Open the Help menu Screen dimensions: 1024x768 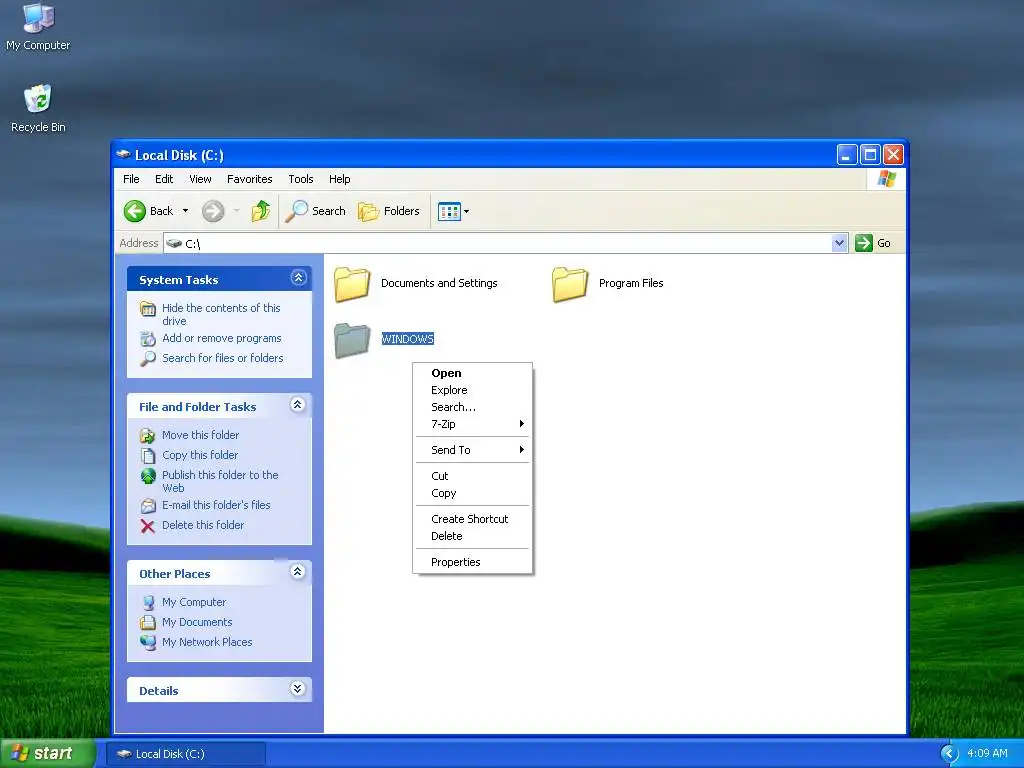[x=340, y=179]
